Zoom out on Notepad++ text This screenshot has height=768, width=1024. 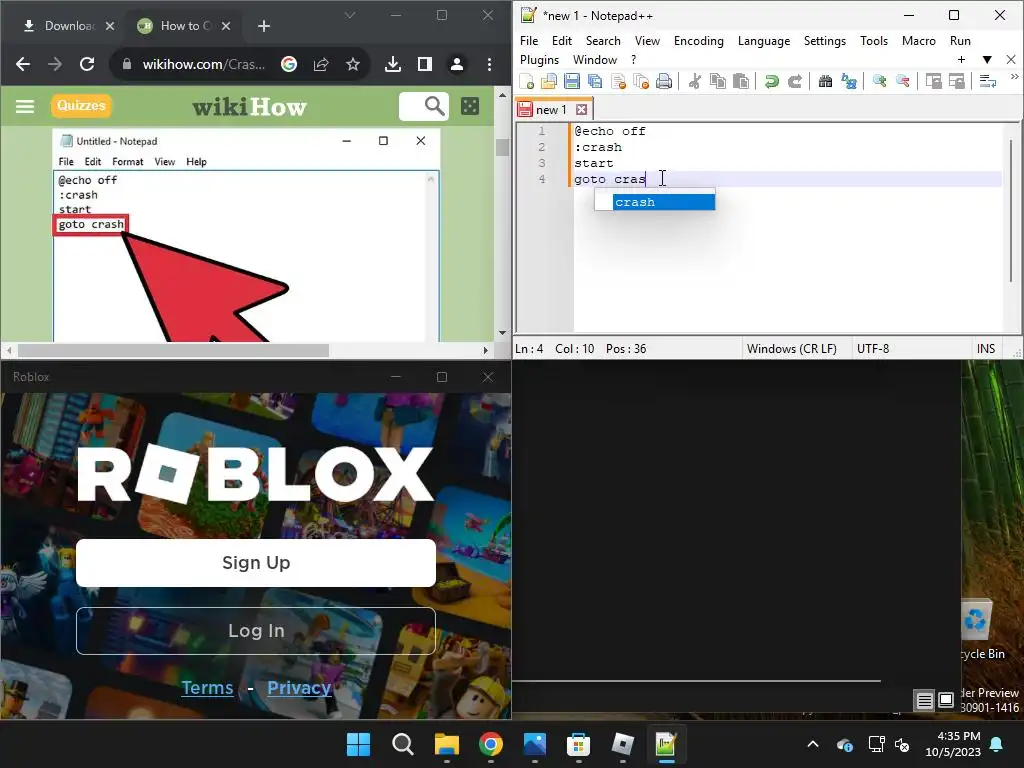pos(903,82)
